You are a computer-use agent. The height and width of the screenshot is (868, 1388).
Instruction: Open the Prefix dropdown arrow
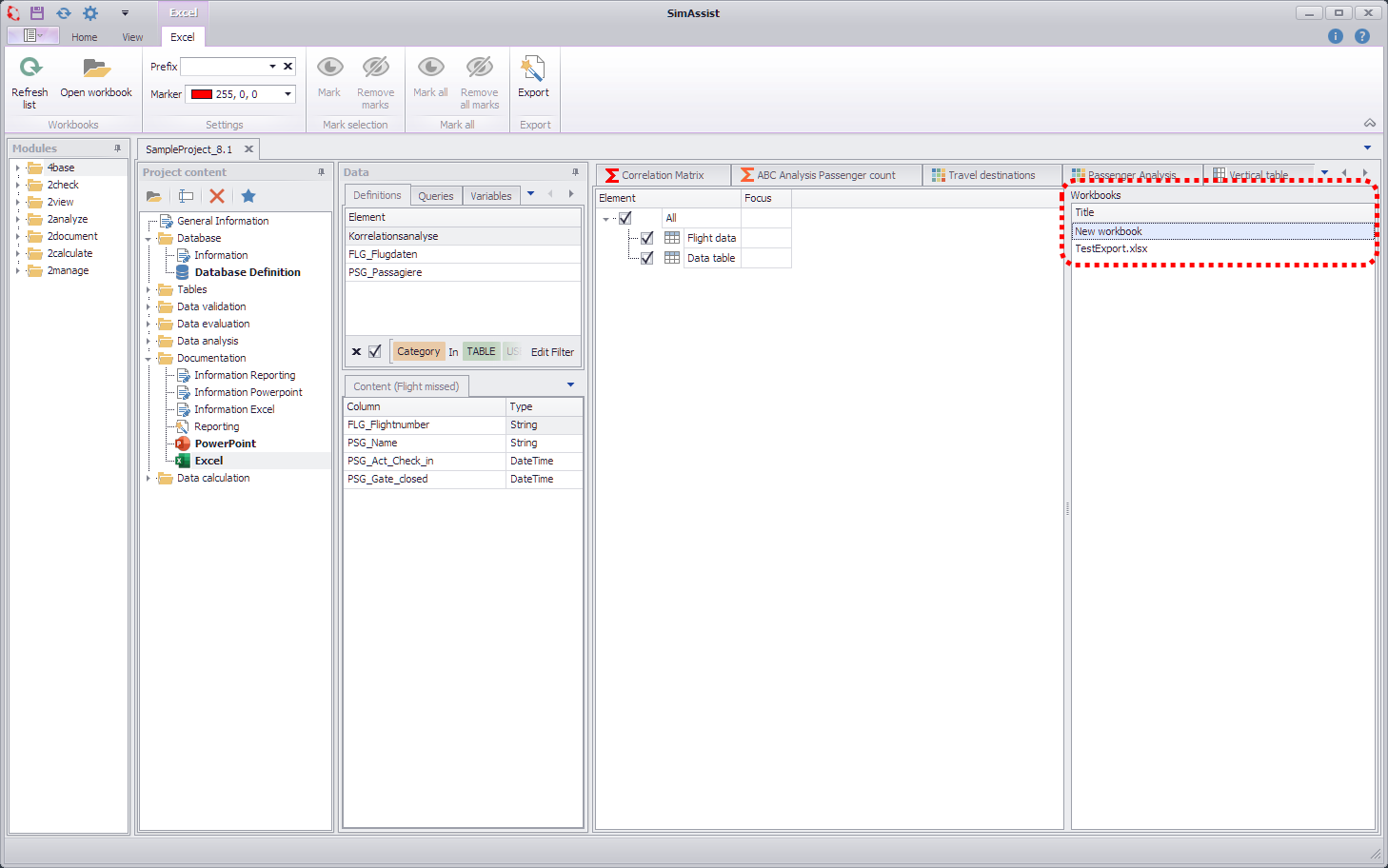pyautogui.click(x=272, y=66)
